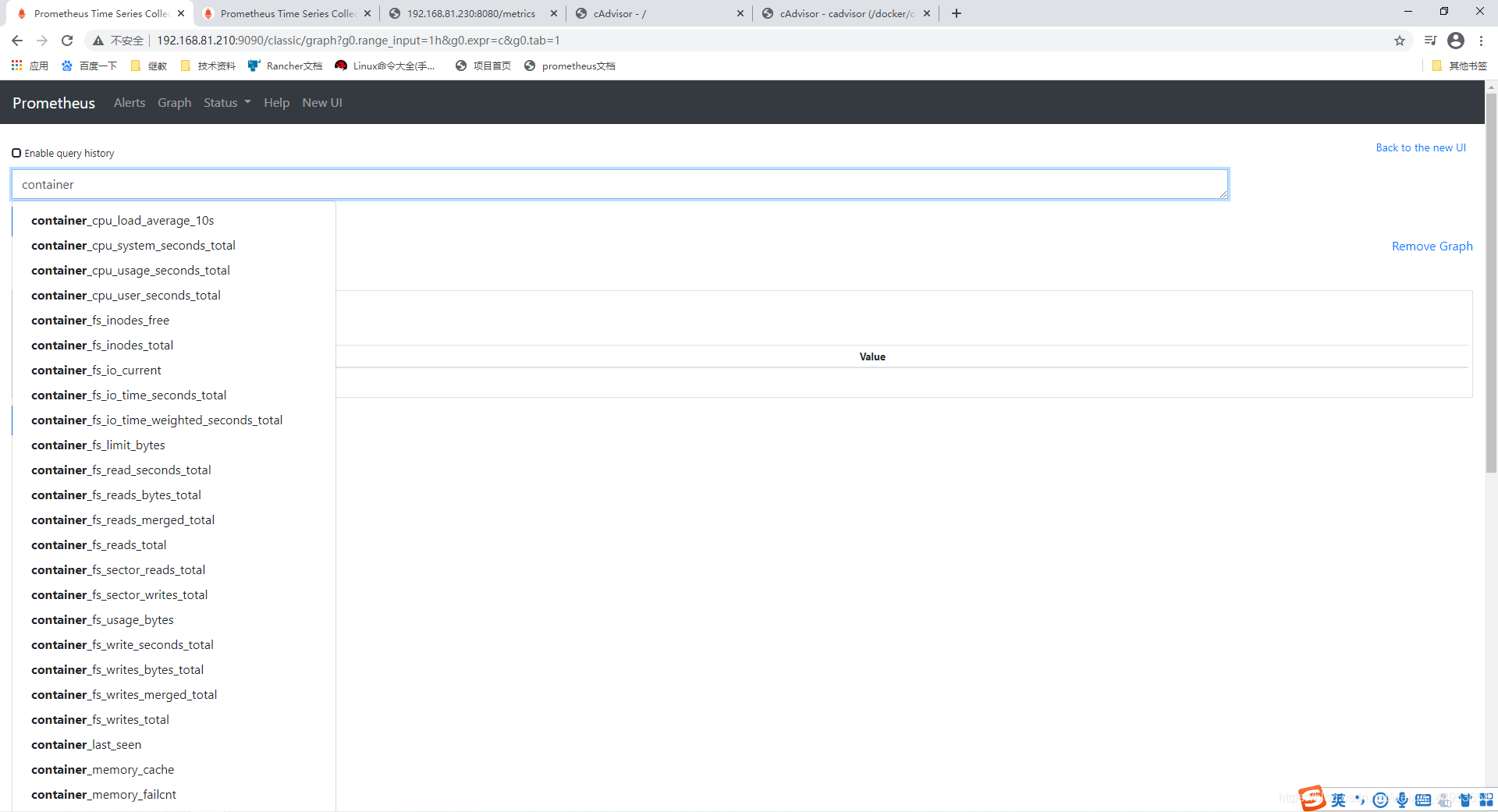The width and height of the screenshot is (1498, 812).
Task: Select container_cpu_system_seconds_total suggestion
Action: pyautogui.click(x=174, y=245)
